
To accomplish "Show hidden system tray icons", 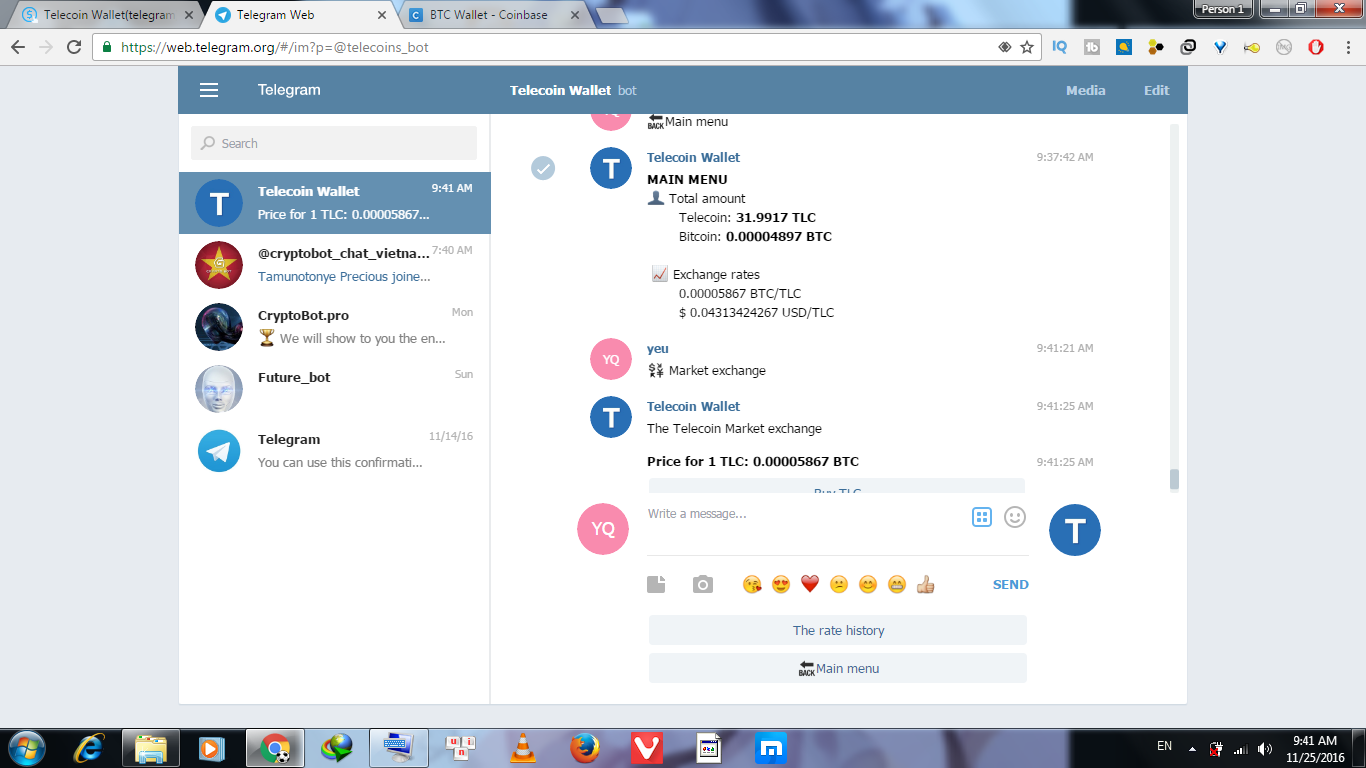I will 1191,748.
